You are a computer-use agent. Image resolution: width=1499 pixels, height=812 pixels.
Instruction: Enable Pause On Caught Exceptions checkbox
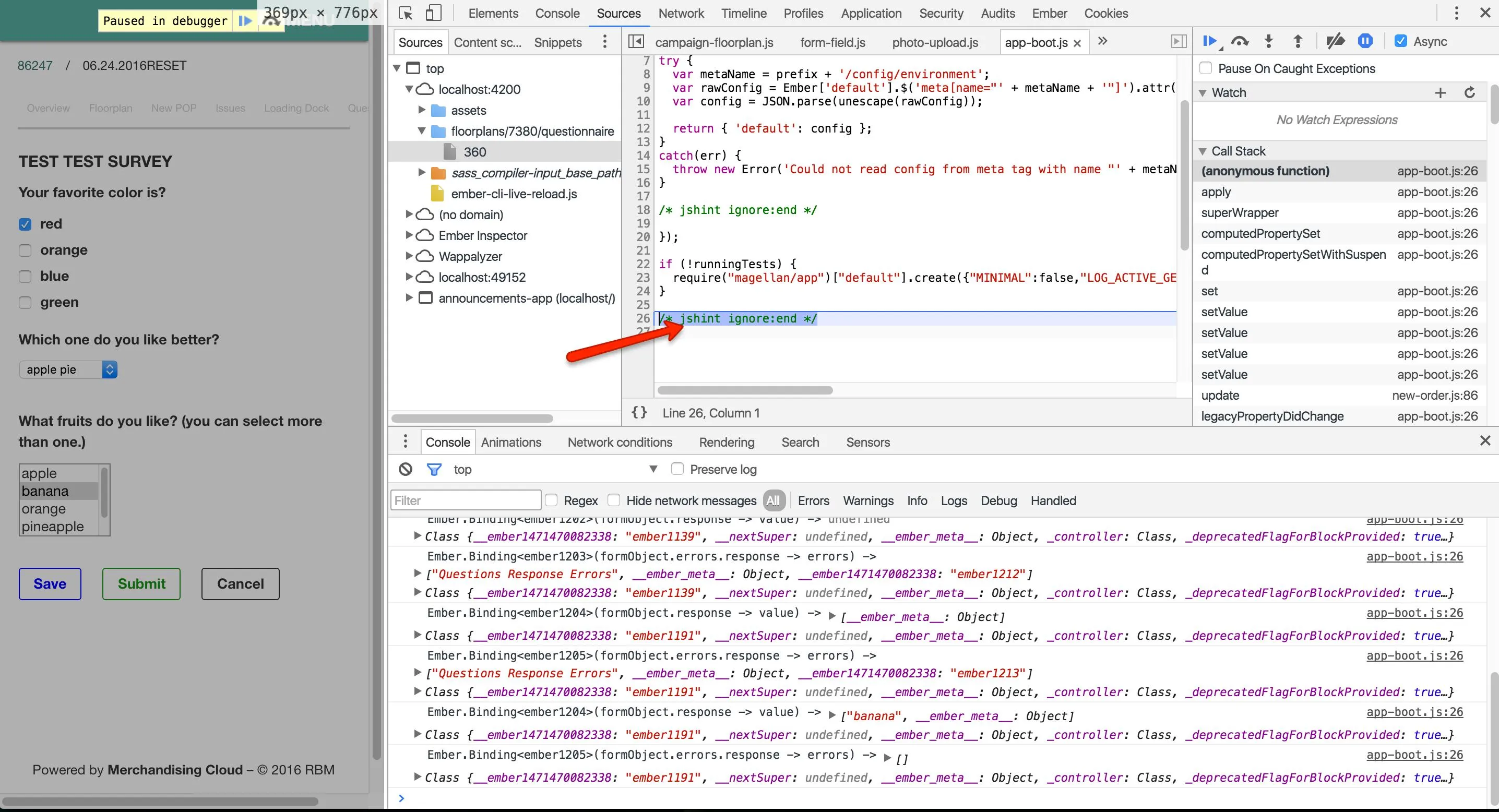coord(1206,69)
